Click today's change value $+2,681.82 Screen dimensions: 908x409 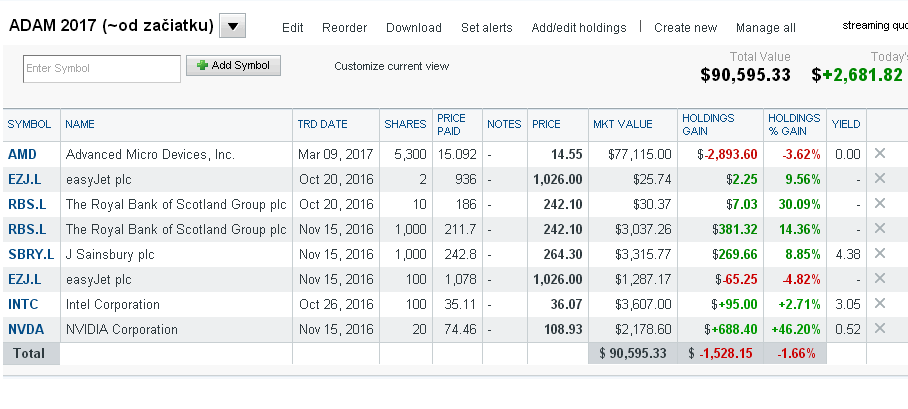tap(856, 75)
